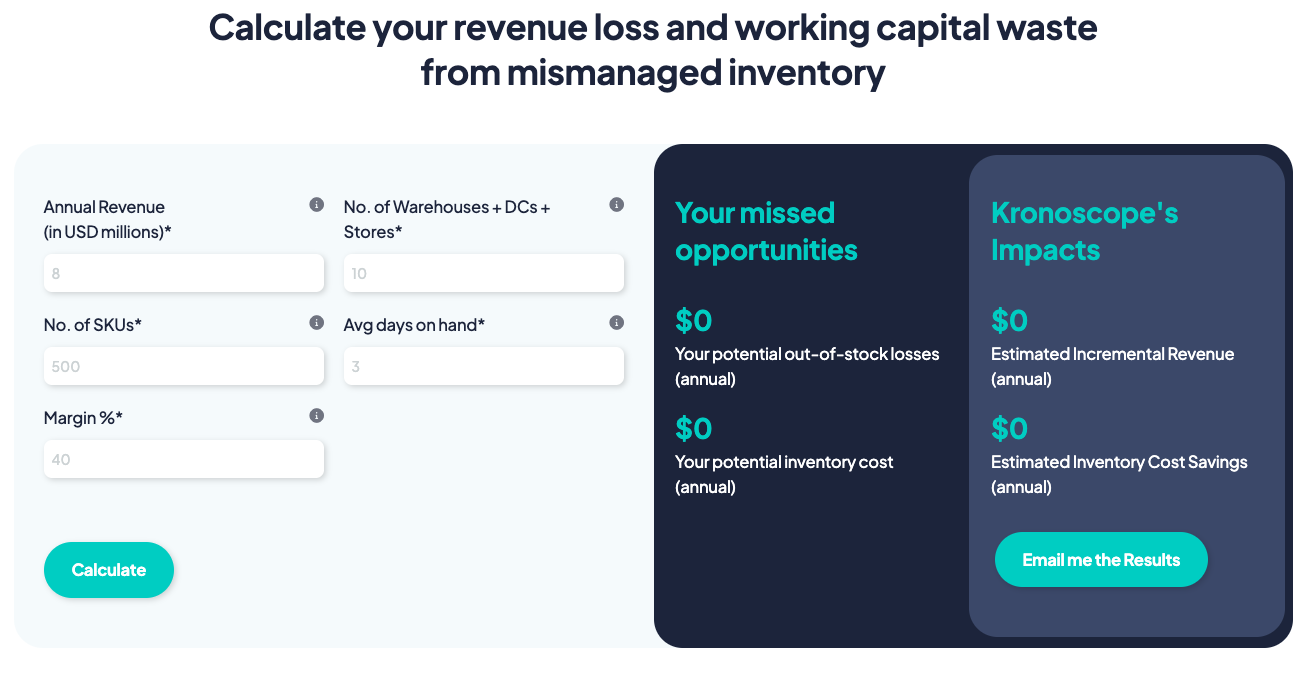Click Estimated Incremental Revenue $0 amount
This screenshot has width=1303, height=673.
coord(1010,321)
